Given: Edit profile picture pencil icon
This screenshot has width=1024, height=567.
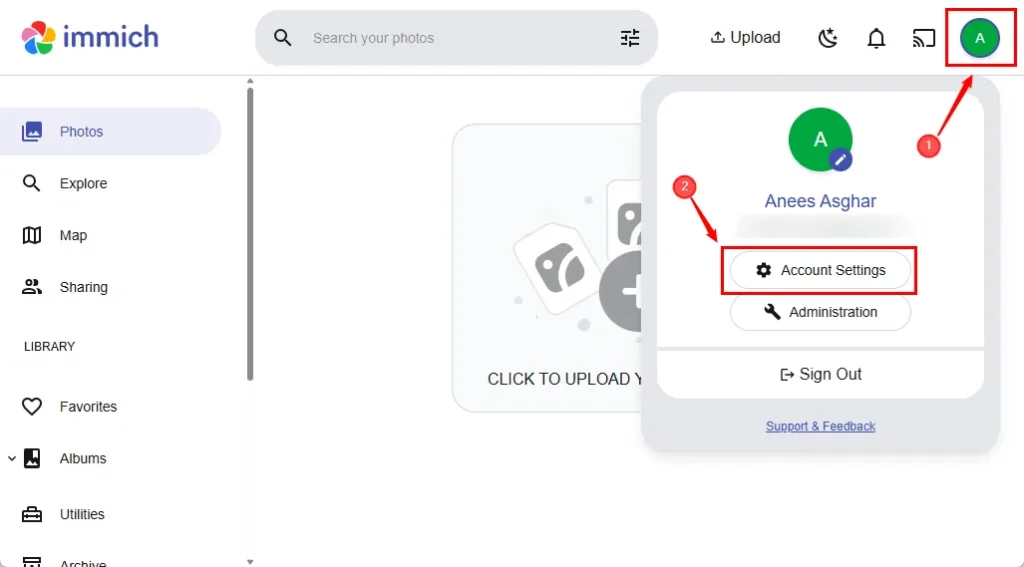Looking at the screenshot, I should [x=842, y=158].
